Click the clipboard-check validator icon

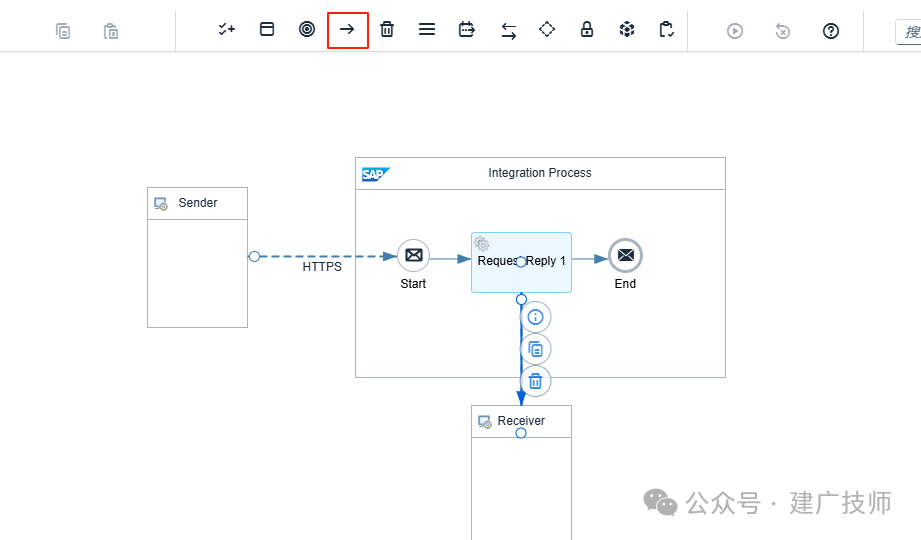pos(666,29)
